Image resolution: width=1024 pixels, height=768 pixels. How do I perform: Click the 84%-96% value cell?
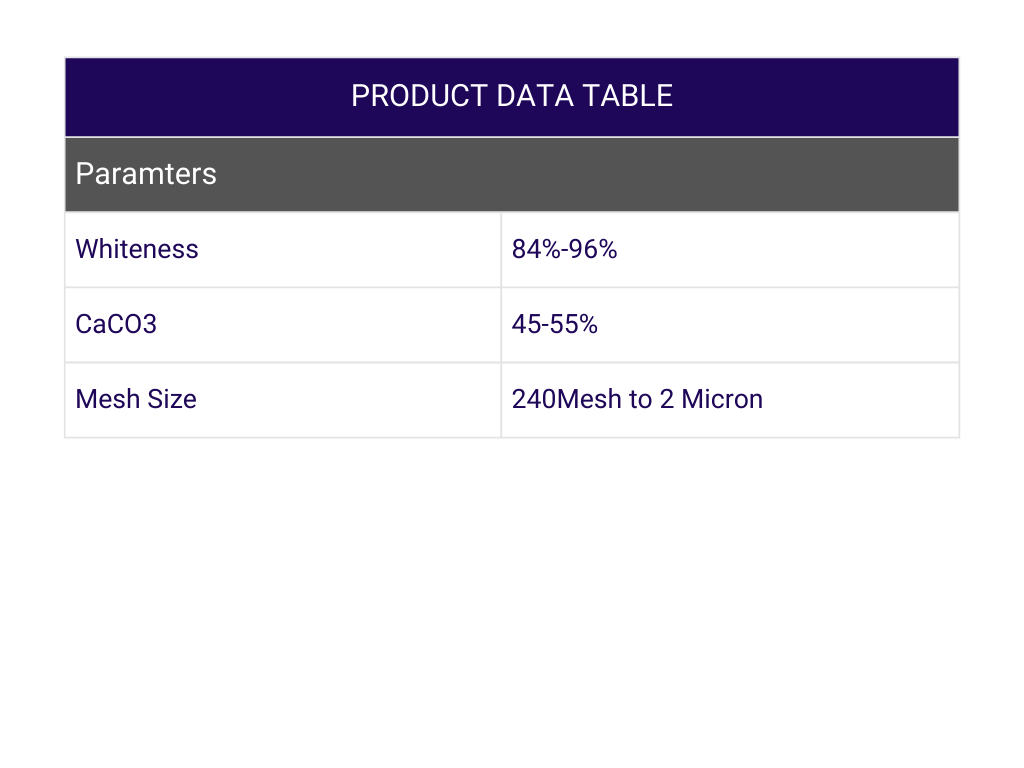point(565,249)
